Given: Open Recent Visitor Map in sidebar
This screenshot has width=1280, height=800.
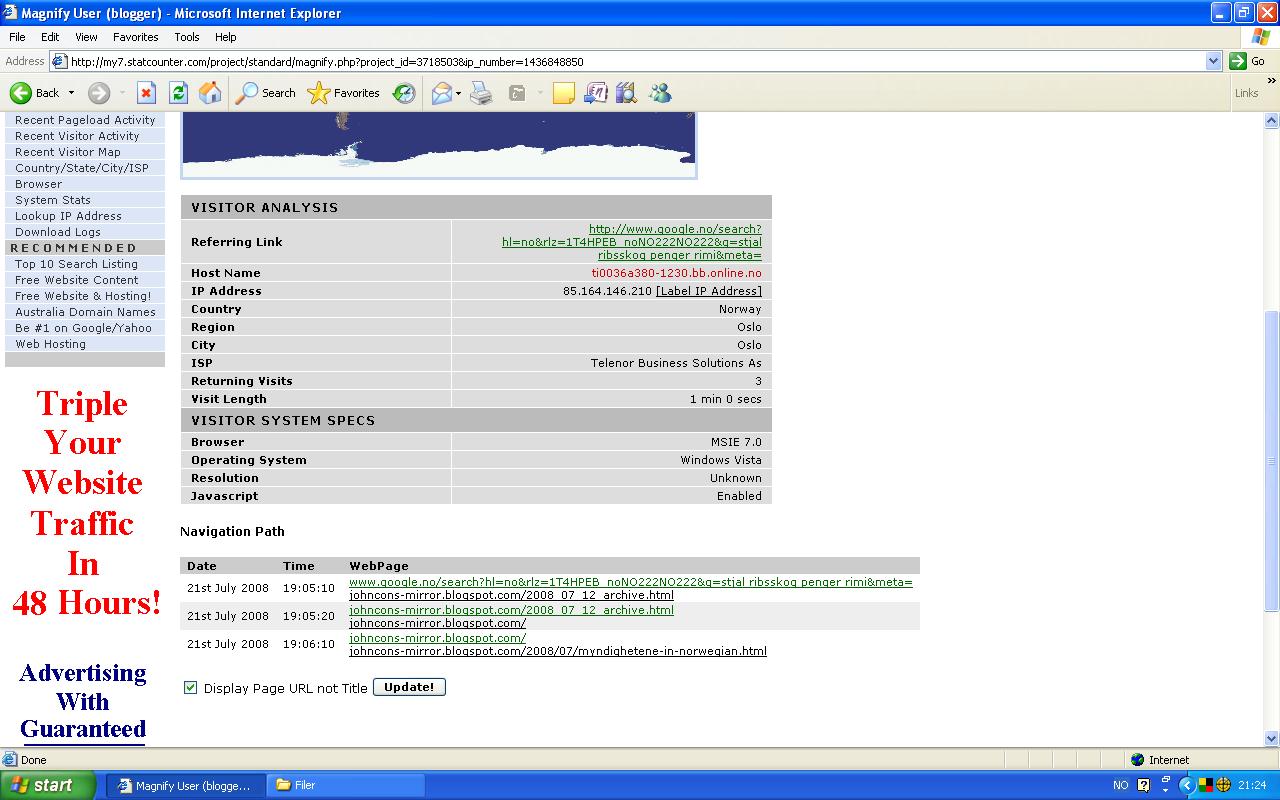Looking at the screenshot, I should (68, 152).
